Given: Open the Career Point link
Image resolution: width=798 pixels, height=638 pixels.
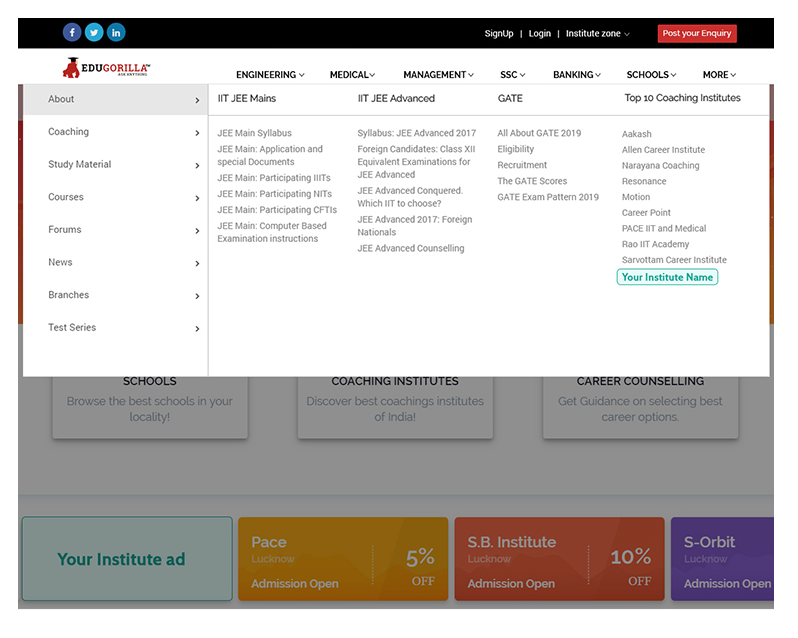Looking at the screenshot, I should point(646,213).
